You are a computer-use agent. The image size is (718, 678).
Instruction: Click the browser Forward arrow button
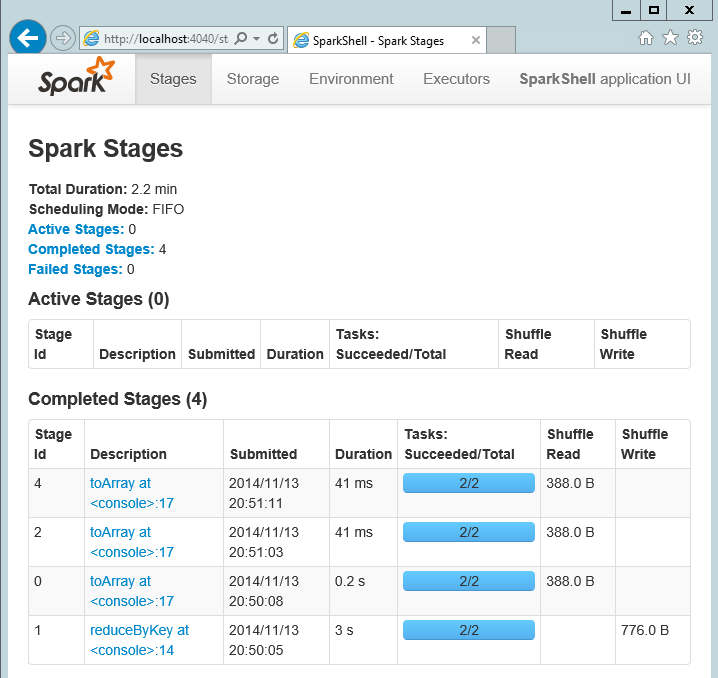pyautogui.click(x=62, y=39)
